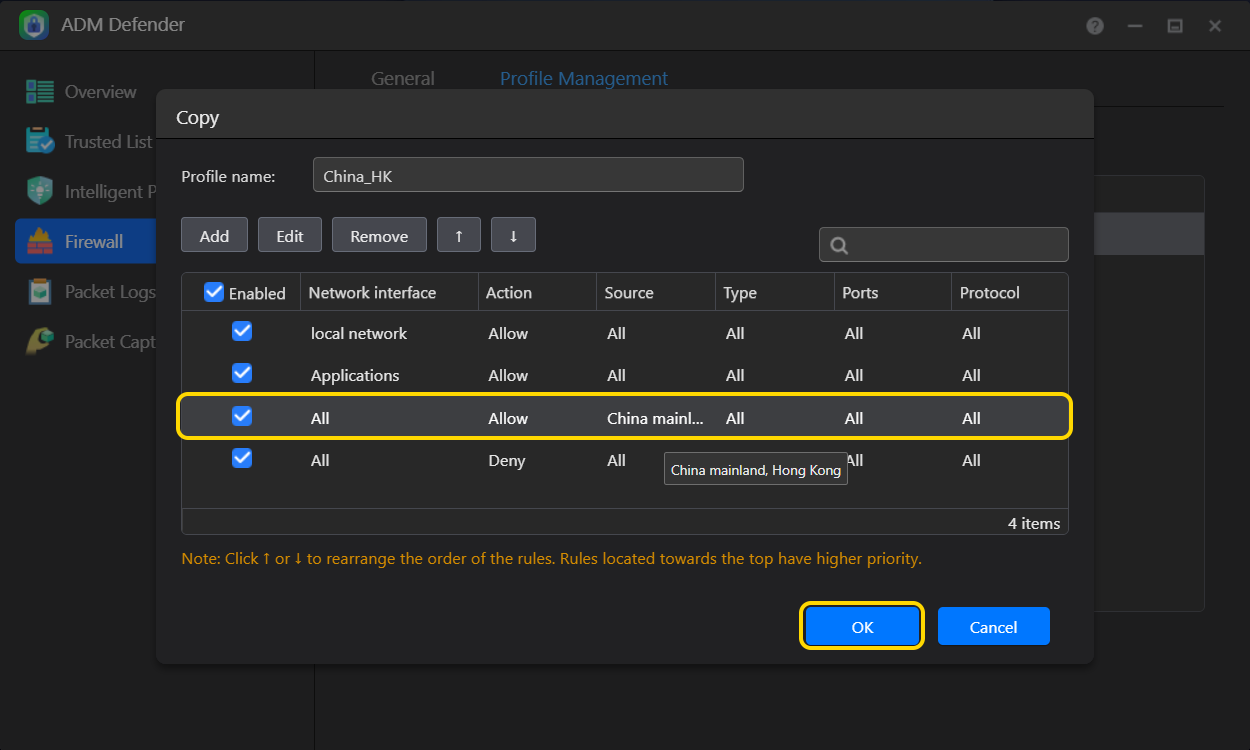Move rule up with the up arrow
The width and height of the screenshot is (1250, 750).
coord(459,235)
